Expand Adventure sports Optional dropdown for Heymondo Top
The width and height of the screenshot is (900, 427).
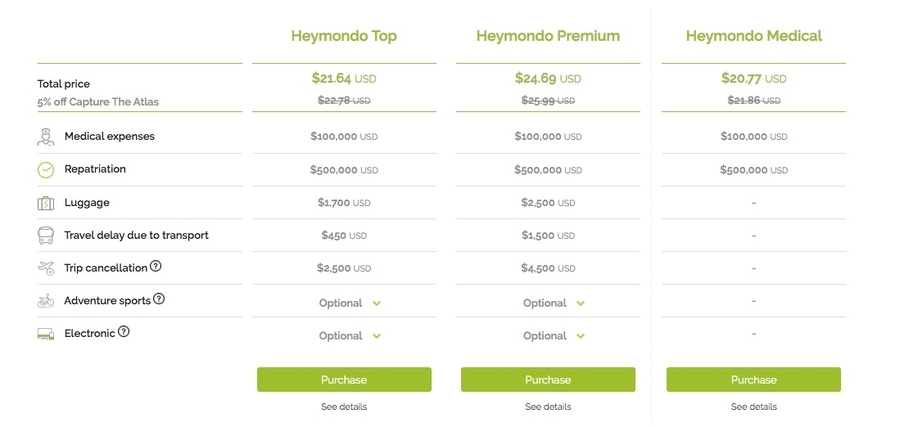click(x=350, y=303)
